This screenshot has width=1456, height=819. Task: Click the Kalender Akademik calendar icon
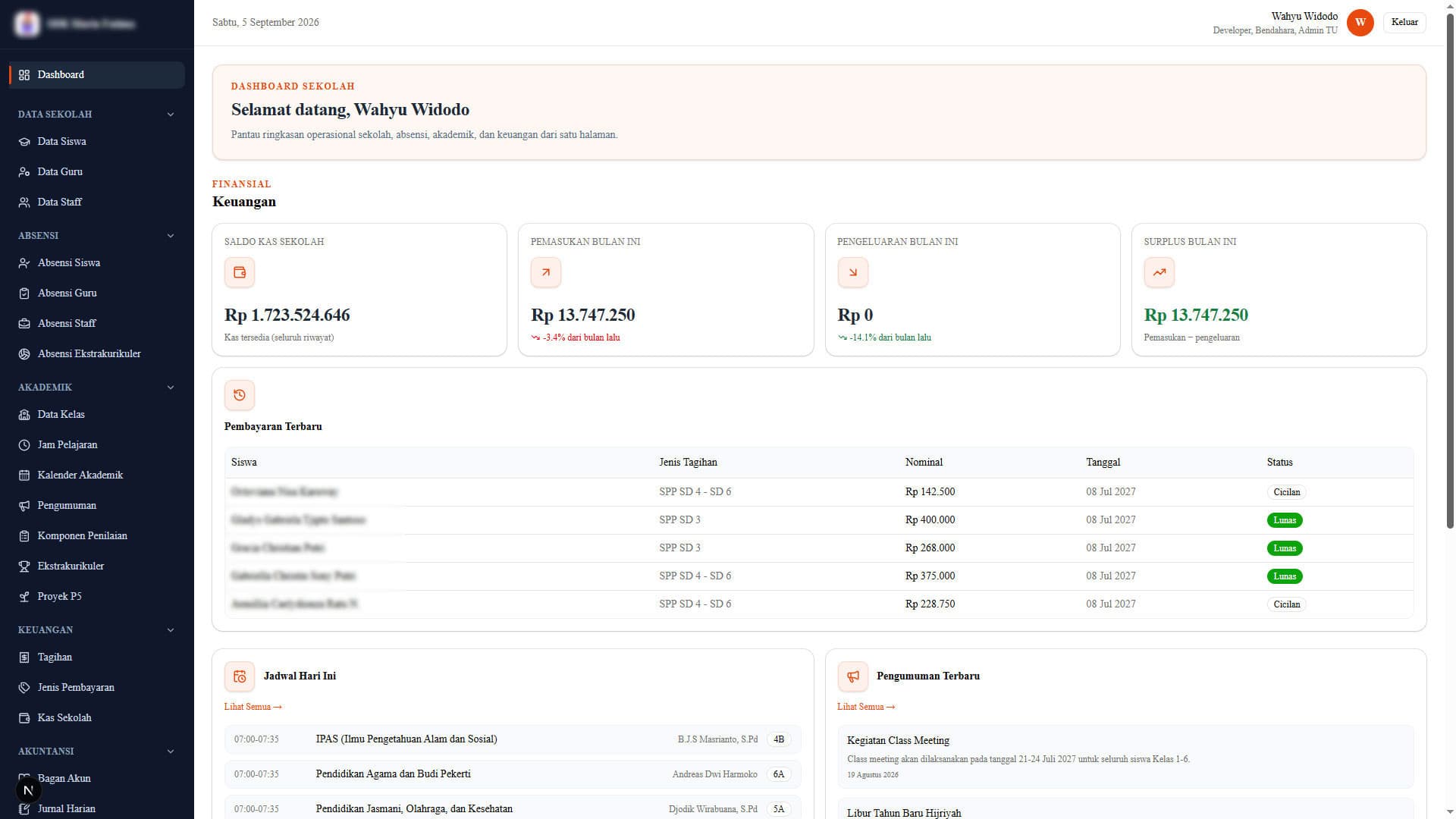(x=24, y=475)
